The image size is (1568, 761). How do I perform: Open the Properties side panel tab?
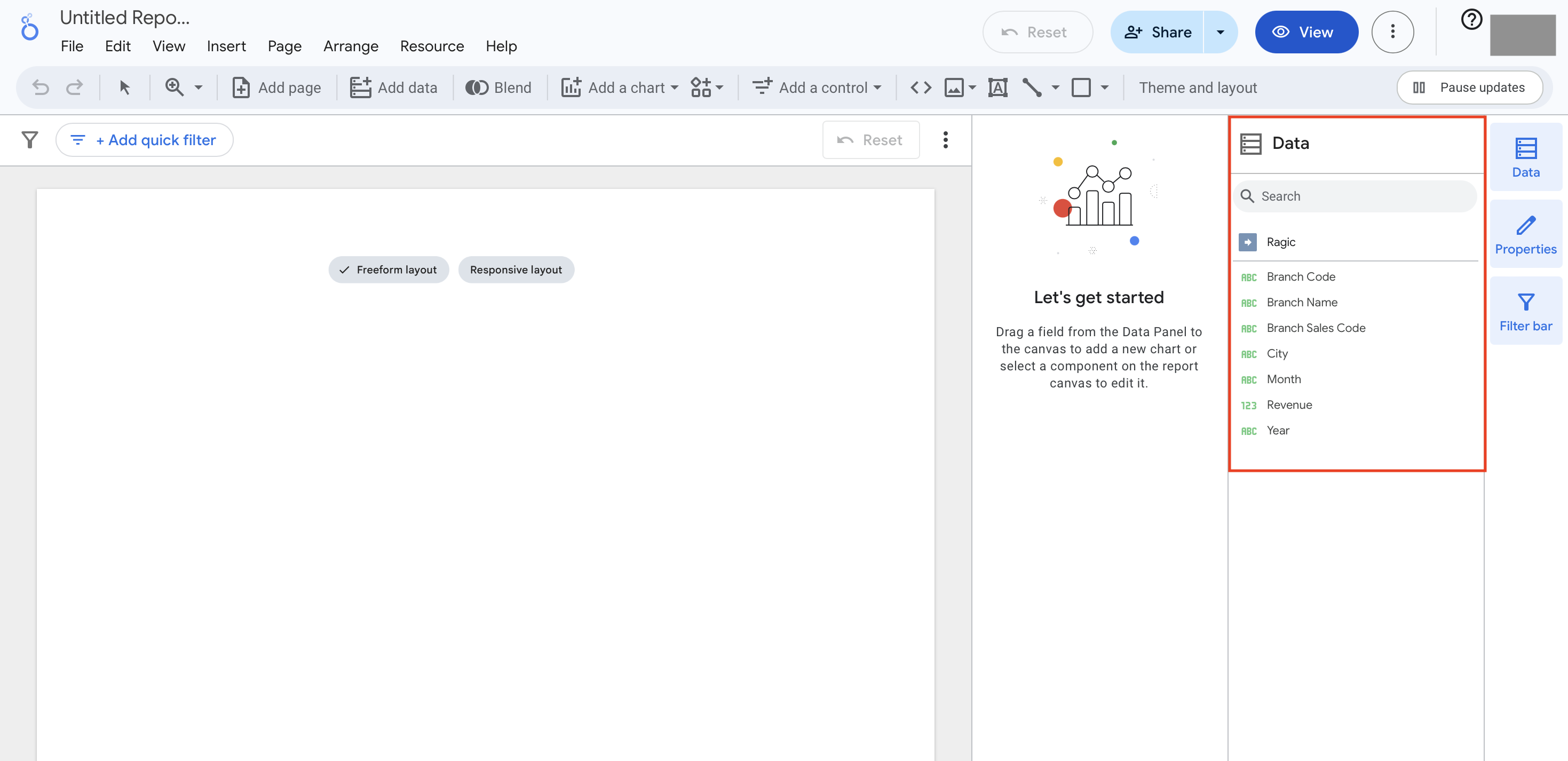pyautogui.click(x=1525, y=234)
